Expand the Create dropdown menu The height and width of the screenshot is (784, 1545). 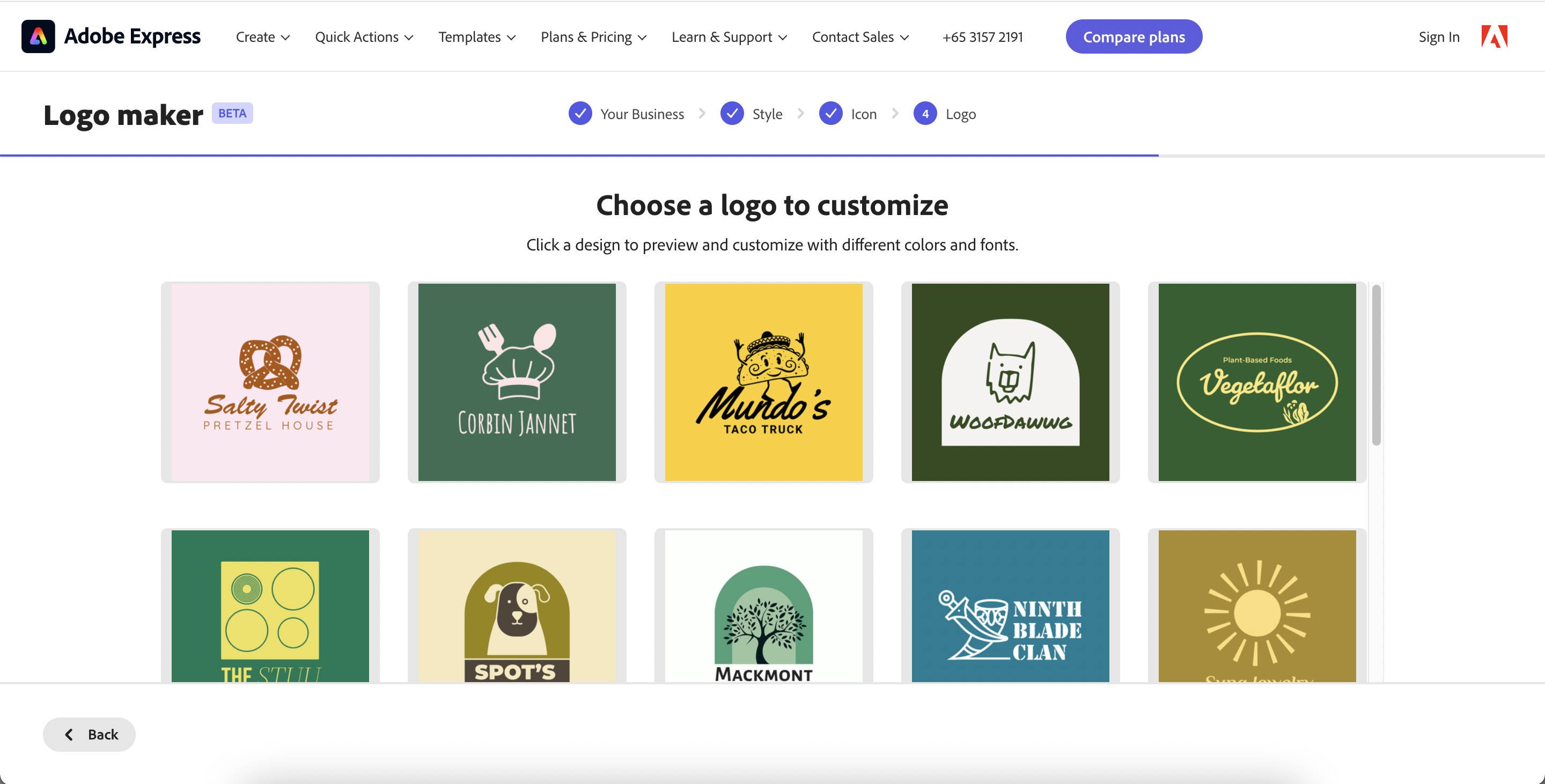pos(261,37)
